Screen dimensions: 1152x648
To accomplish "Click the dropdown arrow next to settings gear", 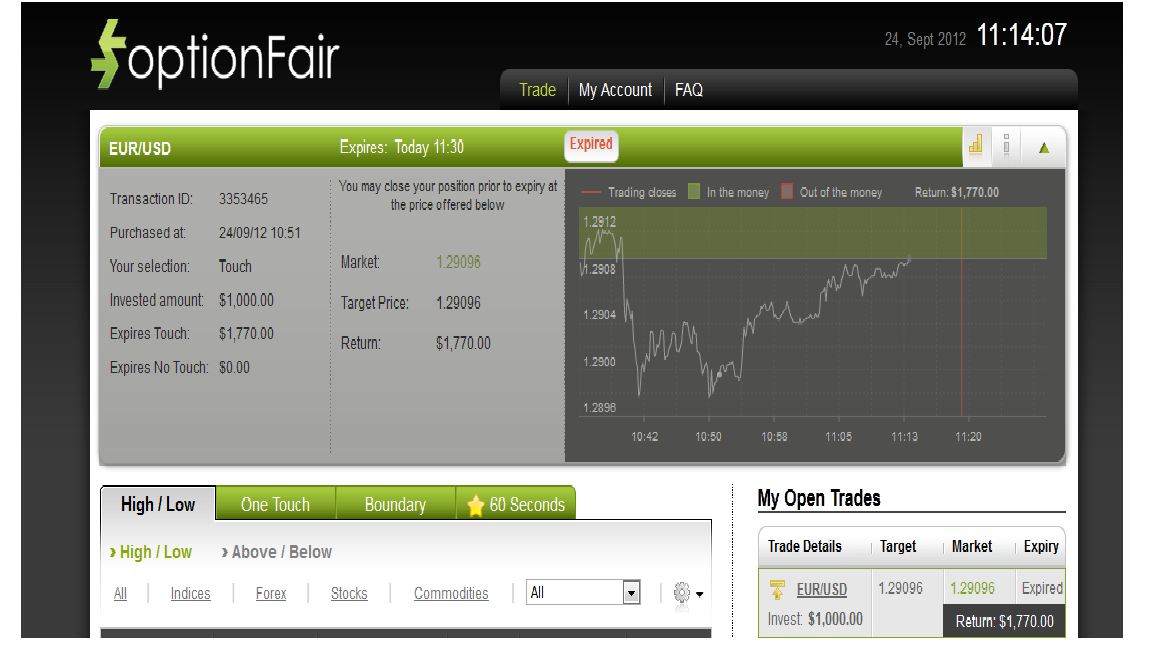I will coord(700,593).
